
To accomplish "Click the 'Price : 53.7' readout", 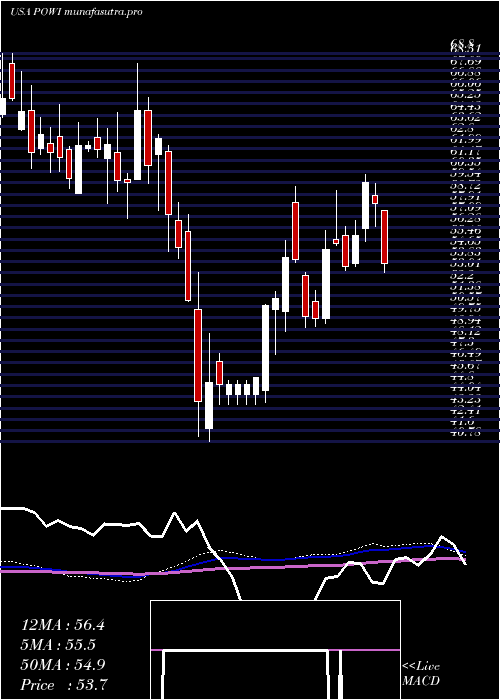I will [64, 685].
